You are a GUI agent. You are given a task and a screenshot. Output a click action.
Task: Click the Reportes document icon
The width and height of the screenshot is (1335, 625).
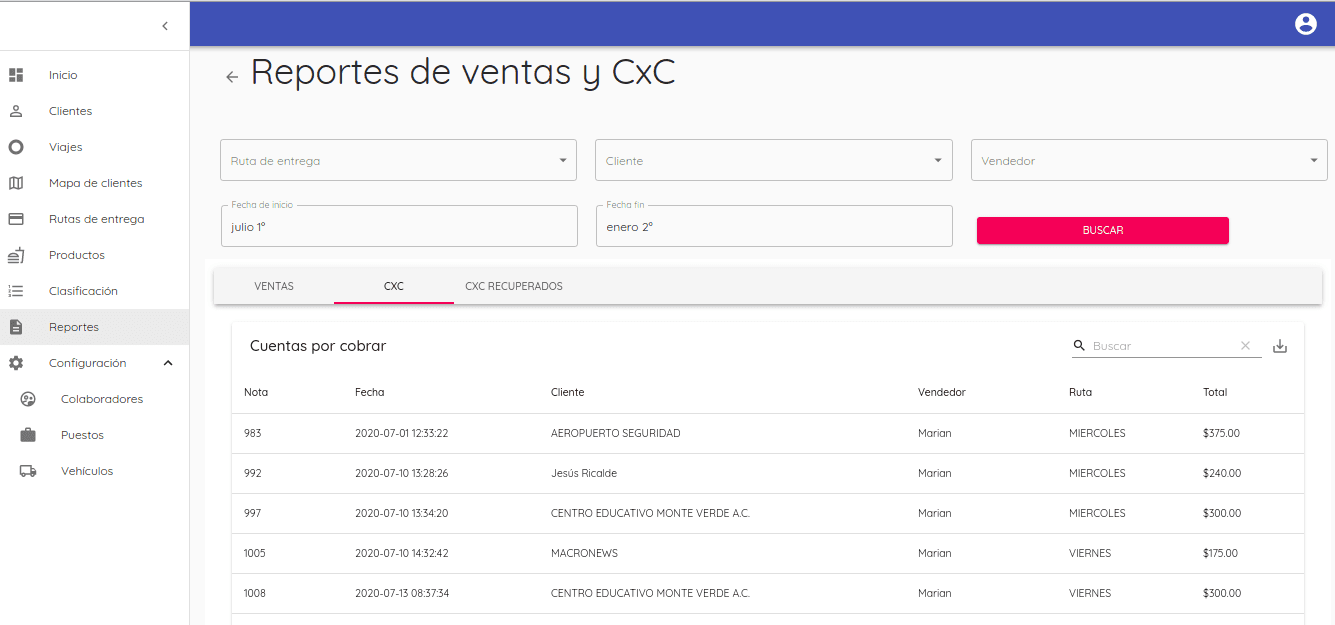click(x=16, y=327)
